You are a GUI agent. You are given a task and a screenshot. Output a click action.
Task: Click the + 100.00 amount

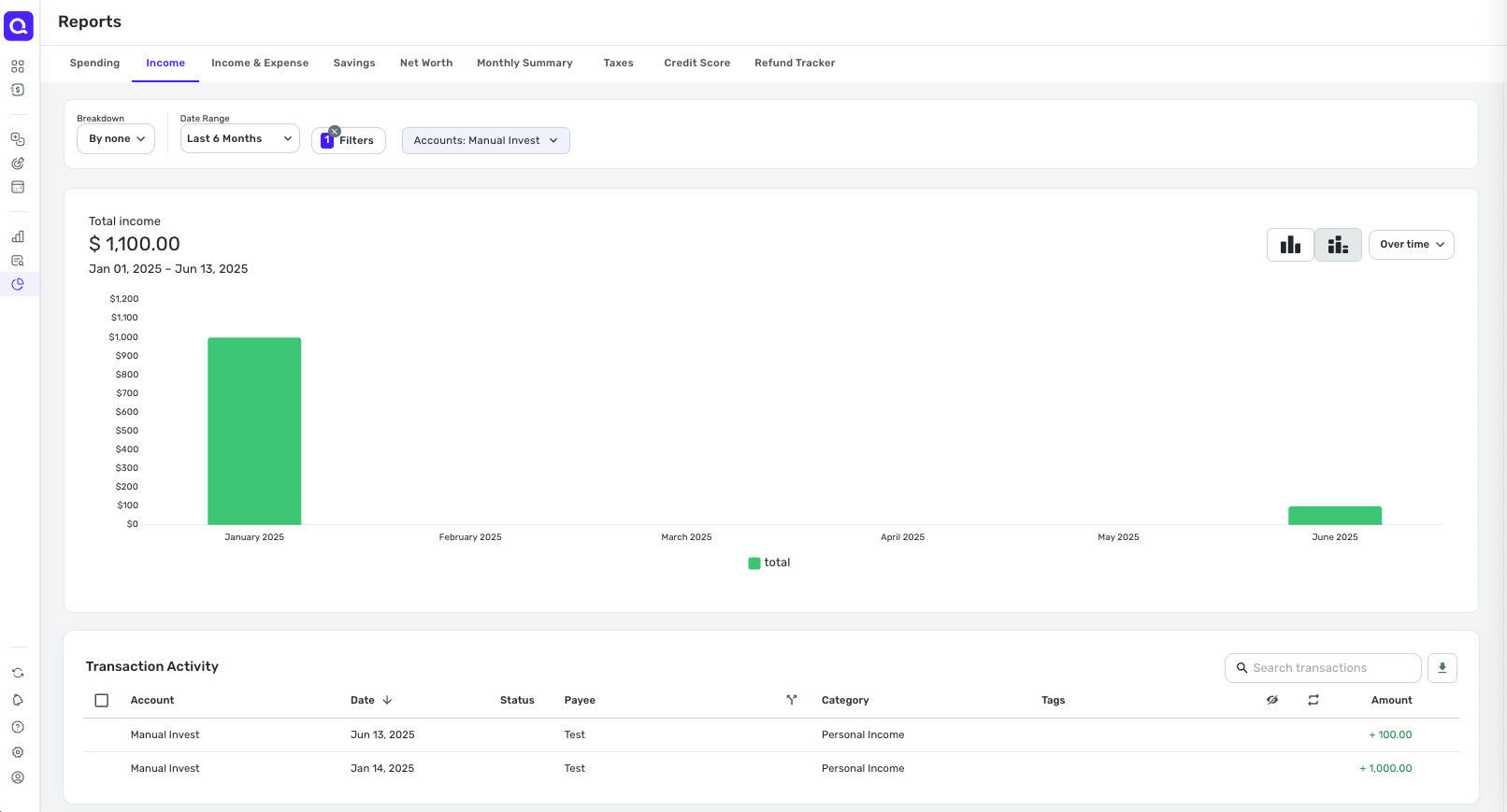click(x=1390, y=734)
